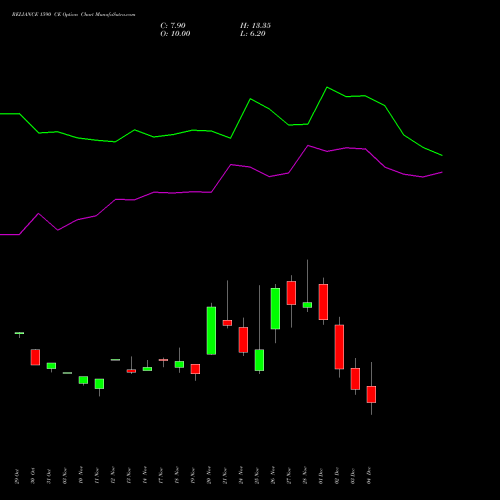Screen dimensions: 500x500
Task: Click the low value L: 6.20
Action: point(253,34)
